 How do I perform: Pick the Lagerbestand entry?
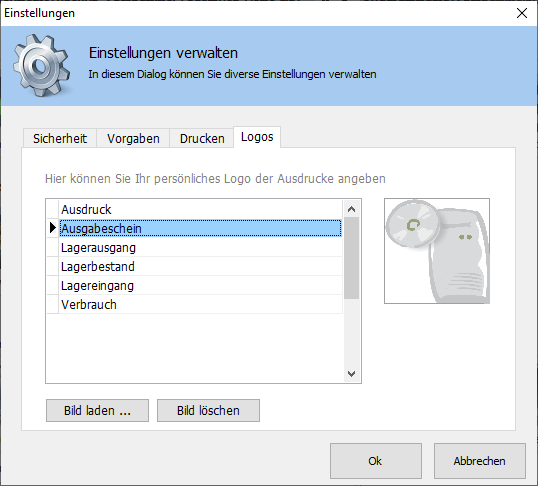point(200,266)
